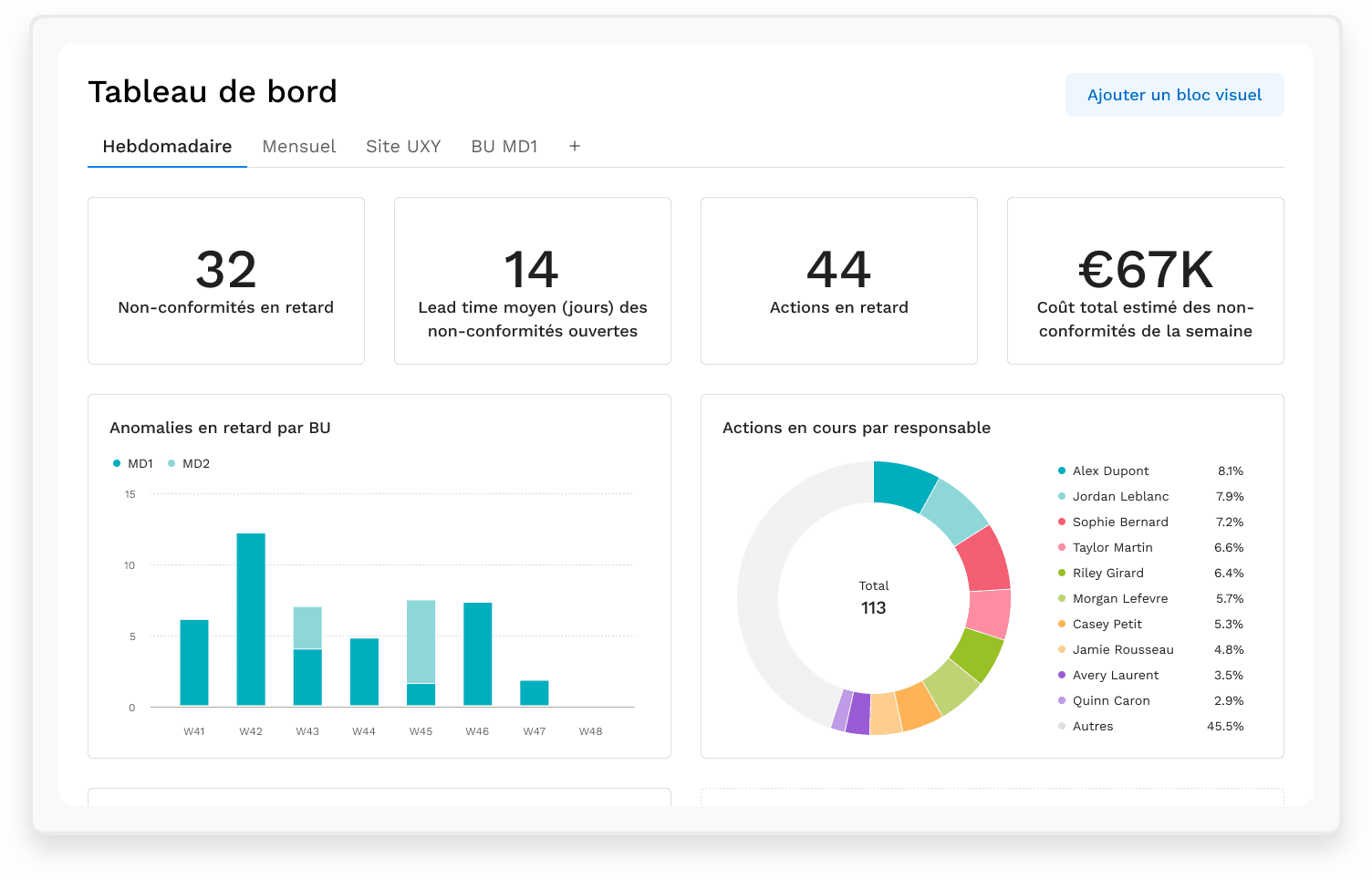1372x879 pixels.
Task: Open the €67K Coût total estimé card
Action: click(1146, 281)
